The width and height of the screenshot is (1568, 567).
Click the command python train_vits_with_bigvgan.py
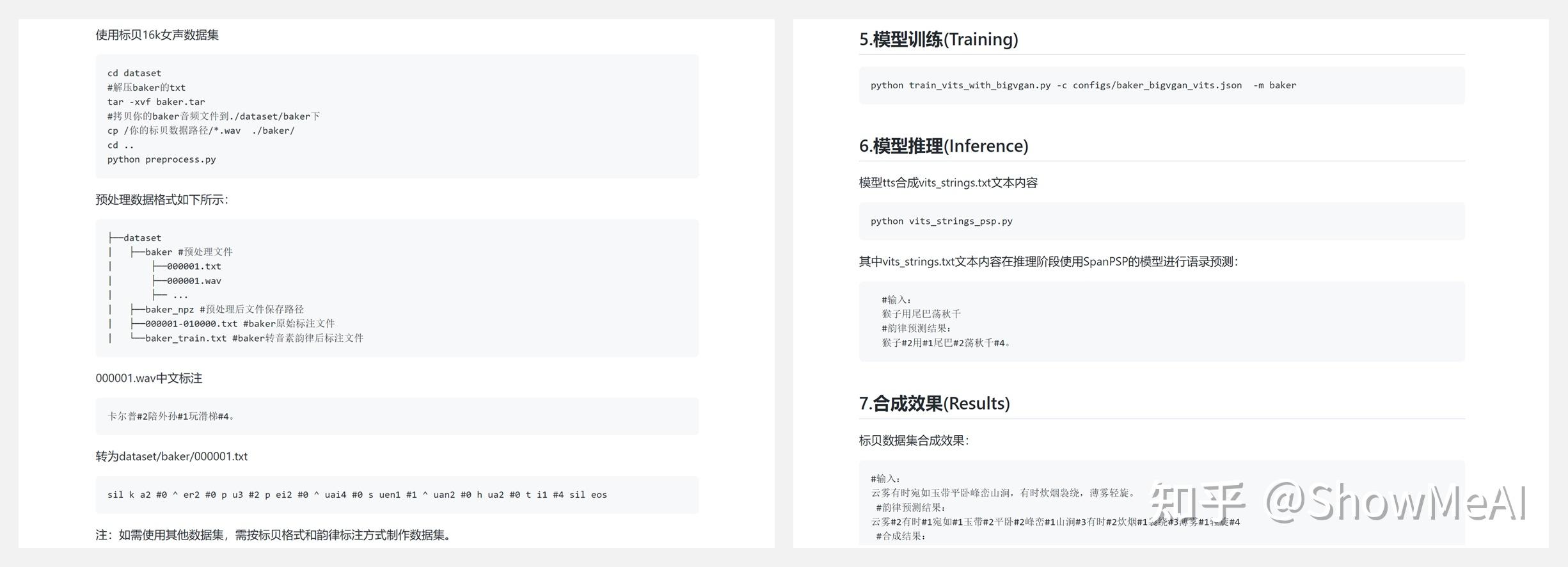coord(1083,85)
